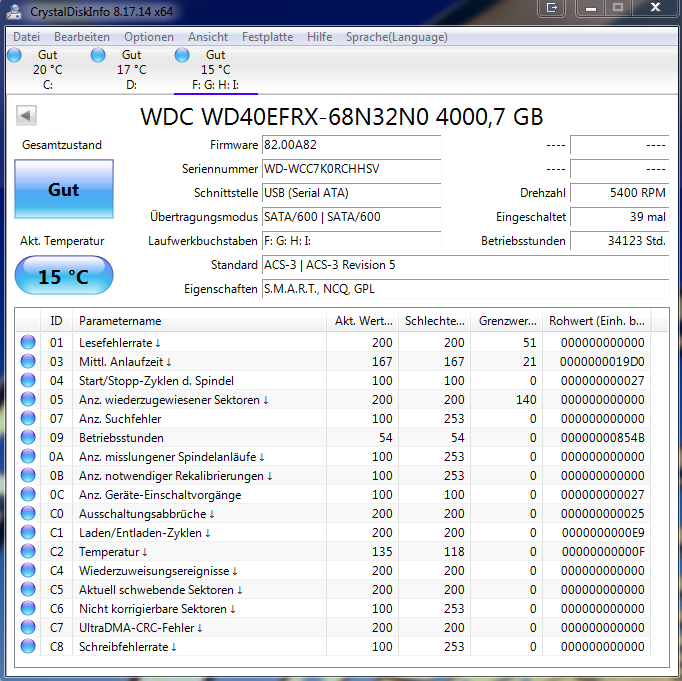Select drive D: with 17 °C
Screen dimensions: 682x681
point(131,70)
